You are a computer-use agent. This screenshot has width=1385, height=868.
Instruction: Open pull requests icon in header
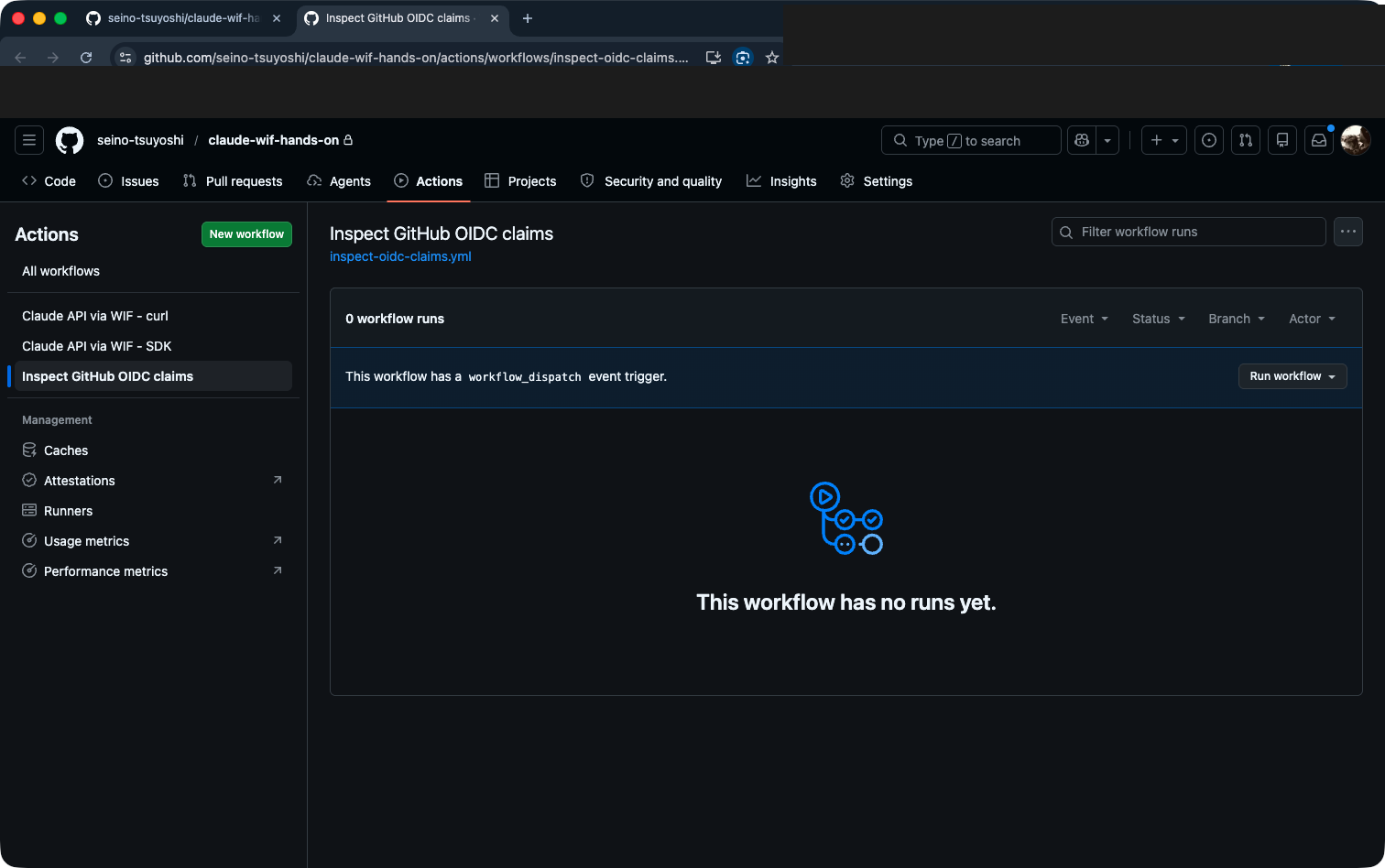(x=1246, y=140)
